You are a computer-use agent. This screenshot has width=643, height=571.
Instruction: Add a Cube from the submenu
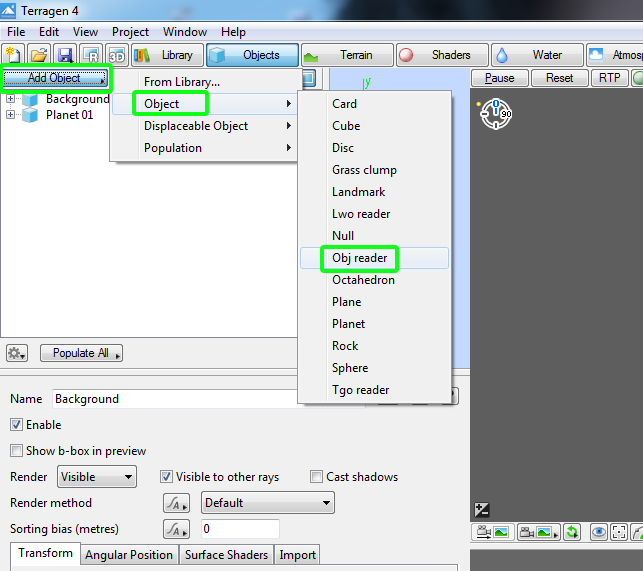point(374,126)
